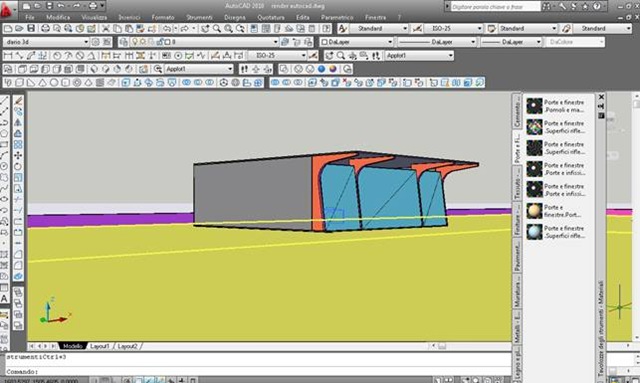The image size is (640, 383).
Task: Open the 'diario 3d' workspace dropdown
Action: pyautogui.click(x=46, y=42)
